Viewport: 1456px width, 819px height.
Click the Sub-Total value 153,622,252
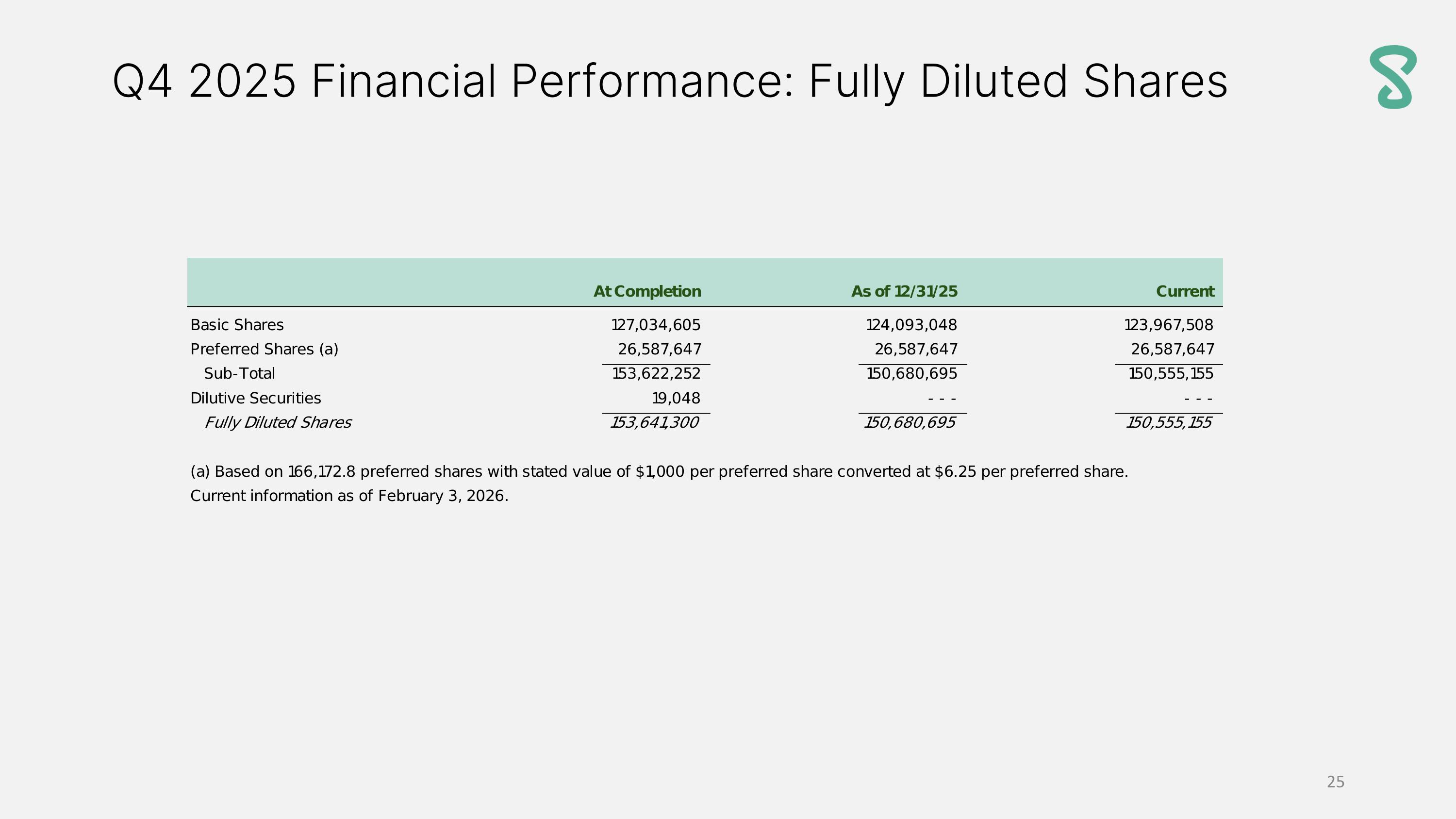656,374
